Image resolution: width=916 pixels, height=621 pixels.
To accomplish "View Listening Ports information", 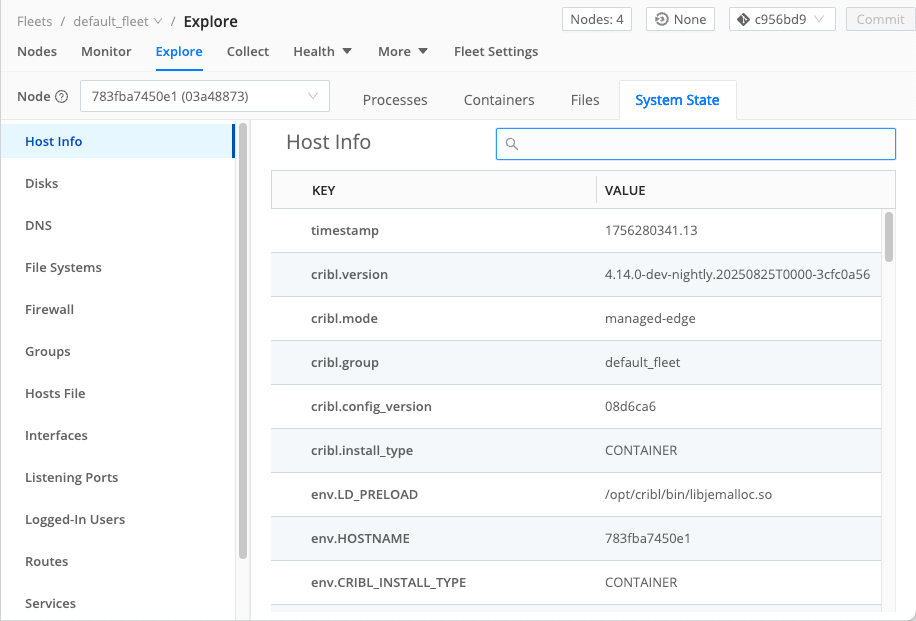I will click(71, 477).
